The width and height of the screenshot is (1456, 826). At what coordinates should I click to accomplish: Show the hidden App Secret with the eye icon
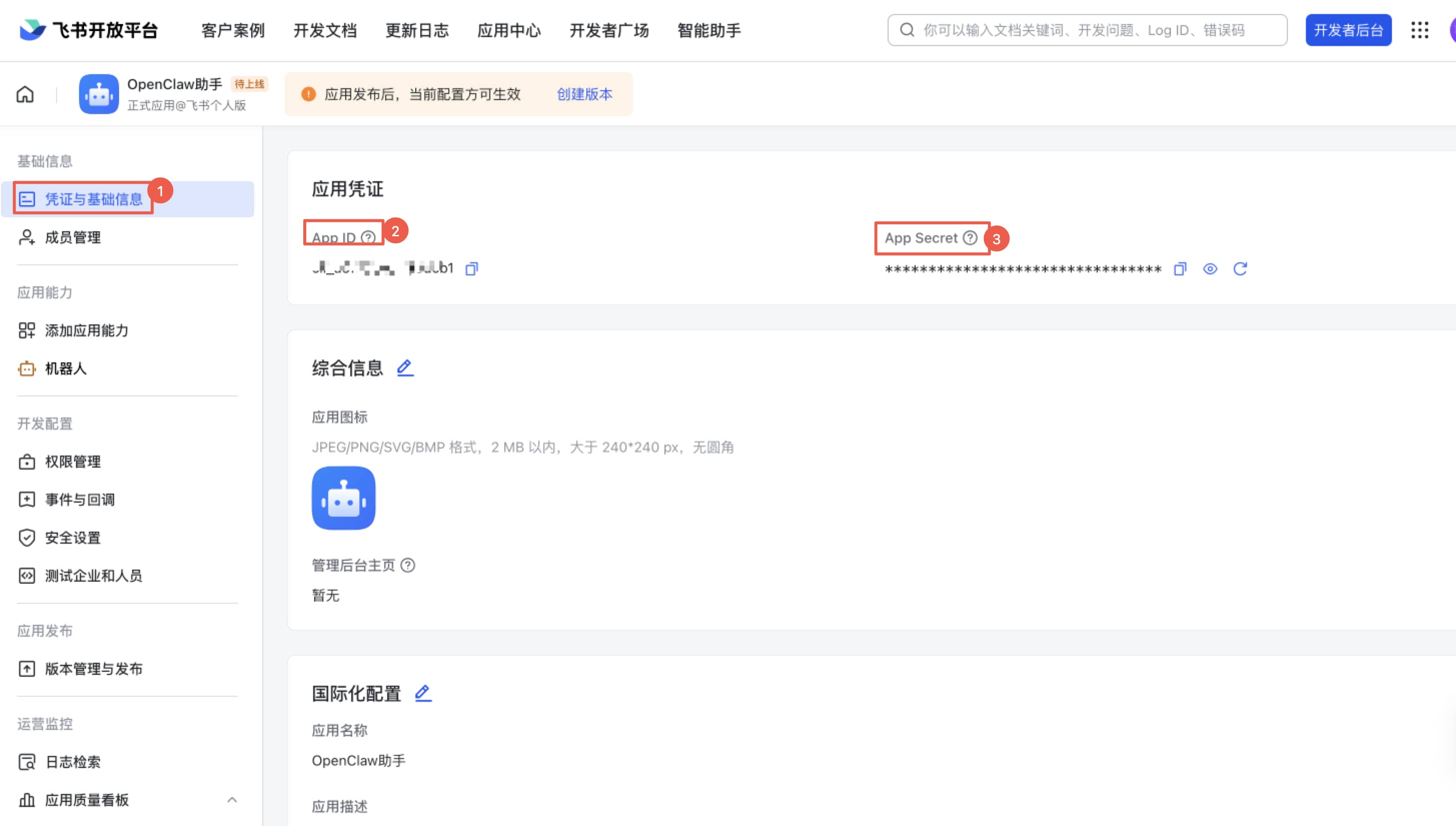(x=1210, y=269)
